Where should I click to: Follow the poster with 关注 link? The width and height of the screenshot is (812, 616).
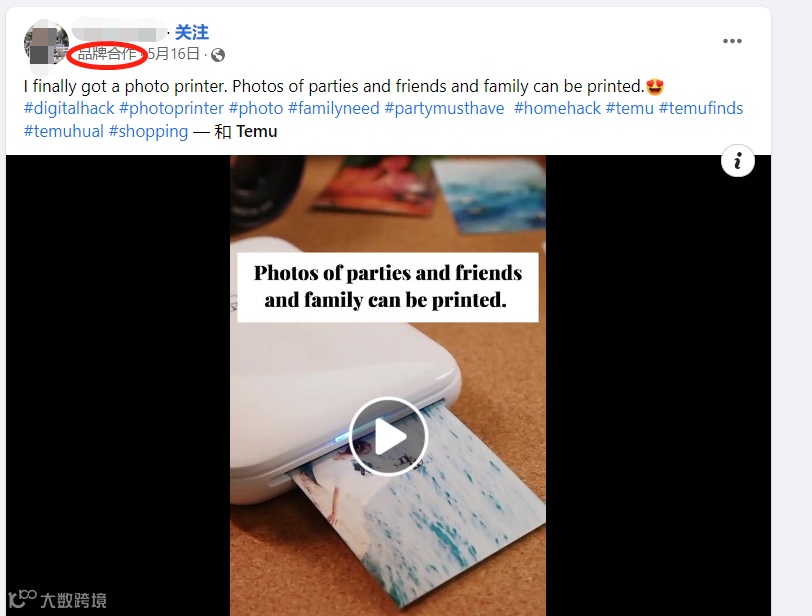tap(192, 33)
